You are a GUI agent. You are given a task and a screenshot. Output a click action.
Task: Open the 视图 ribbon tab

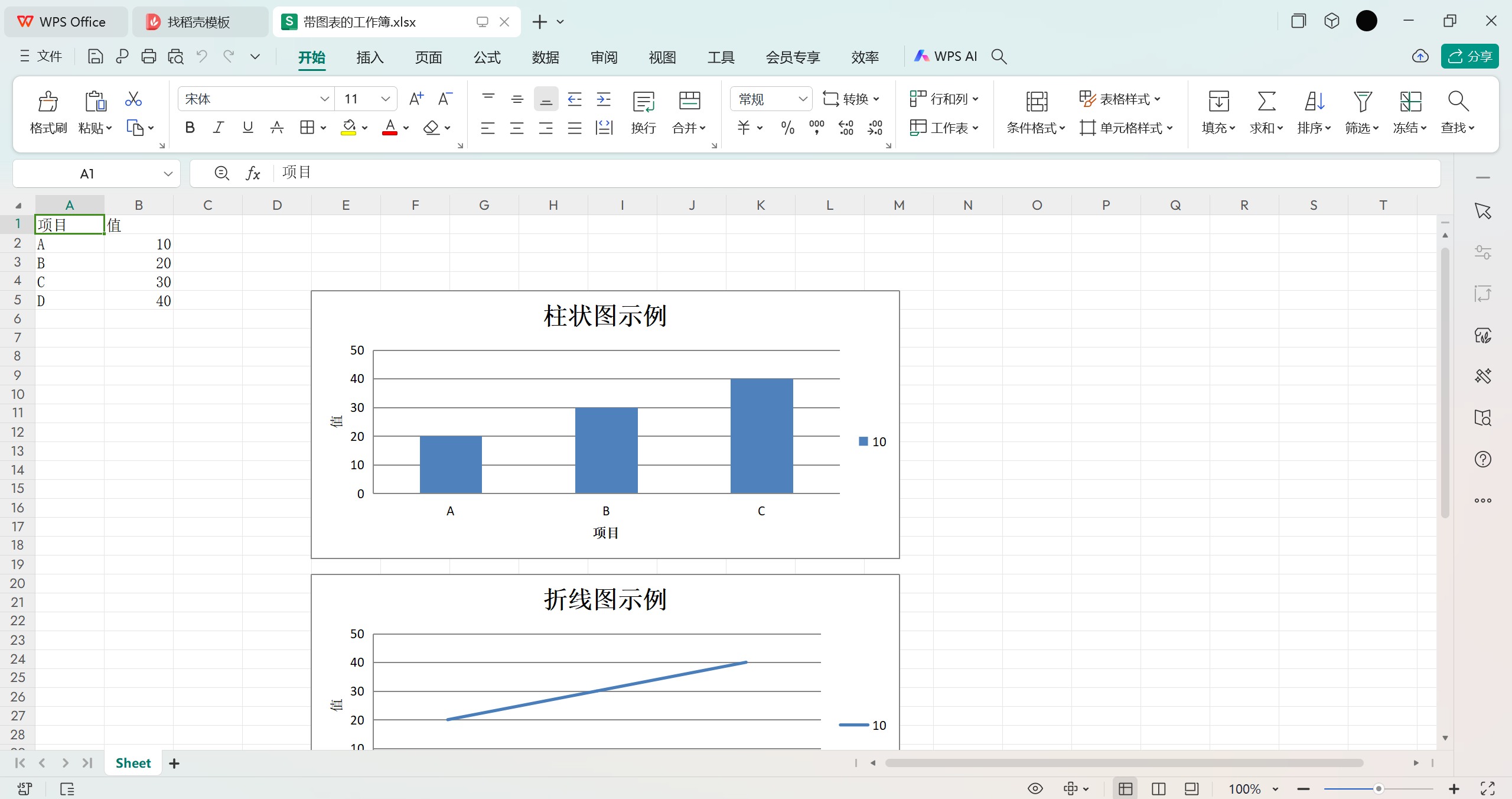[x=662, y=57]
